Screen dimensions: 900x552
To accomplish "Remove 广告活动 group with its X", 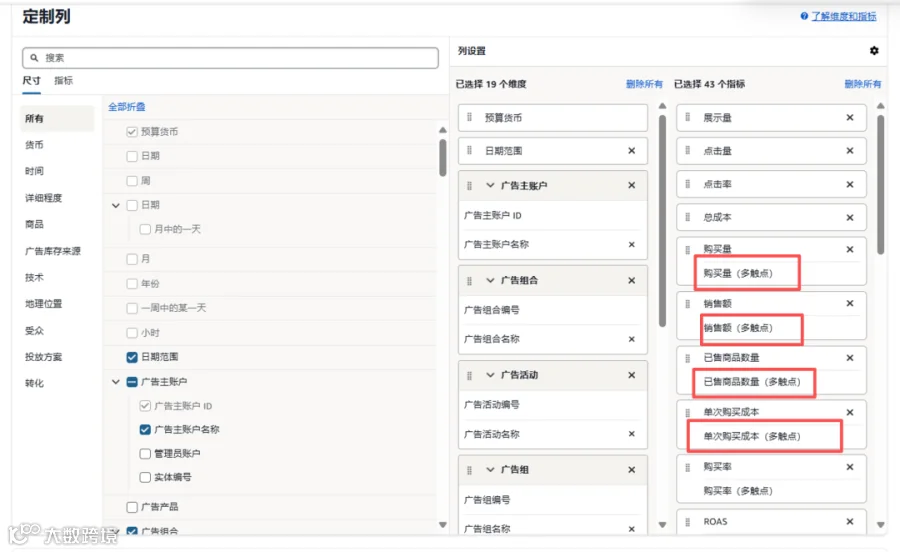I will [x=631, y=375].
